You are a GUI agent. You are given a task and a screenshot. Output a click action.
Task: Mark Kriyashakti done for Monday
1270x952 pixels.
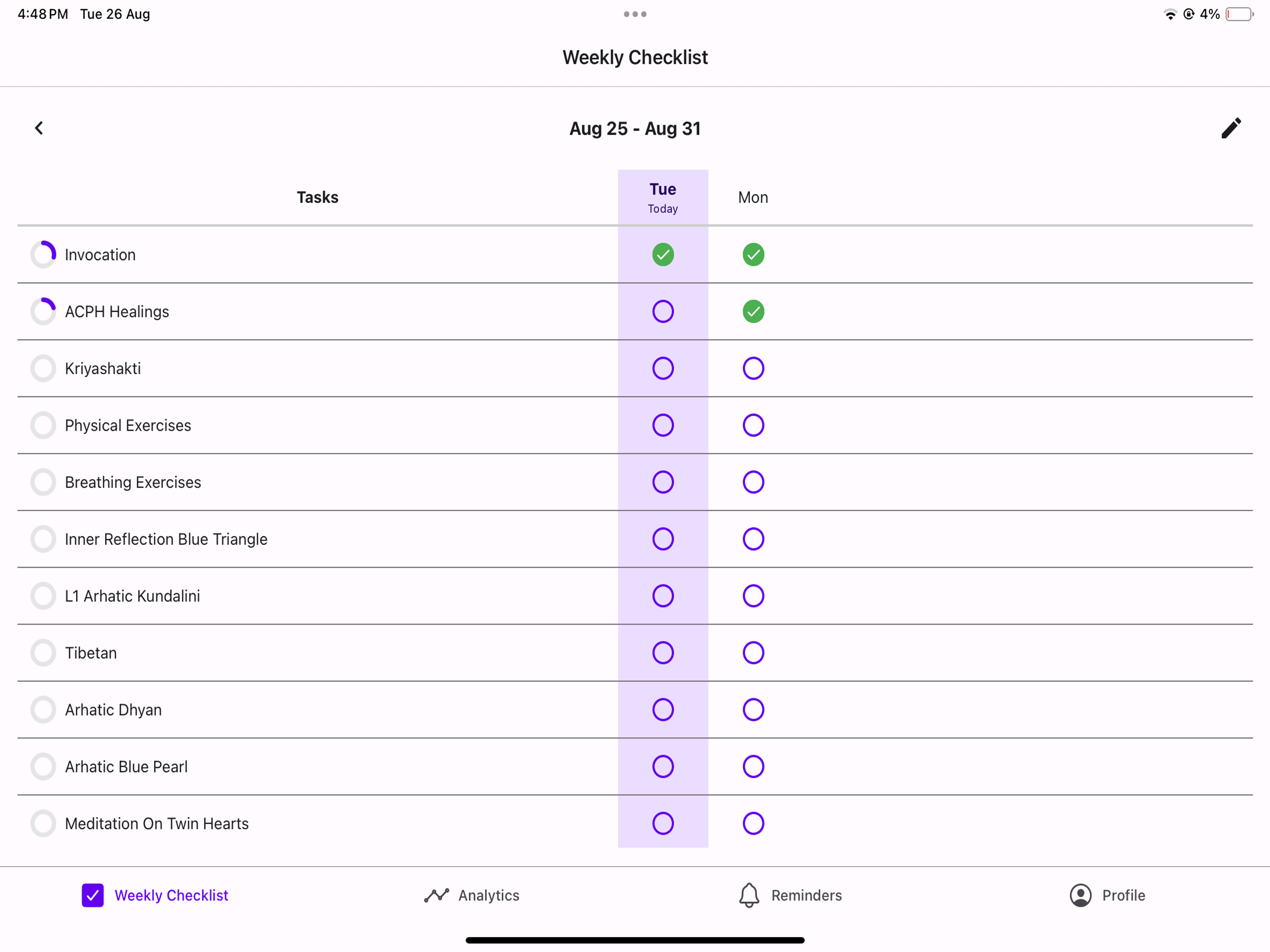click(x=753, y=369)
